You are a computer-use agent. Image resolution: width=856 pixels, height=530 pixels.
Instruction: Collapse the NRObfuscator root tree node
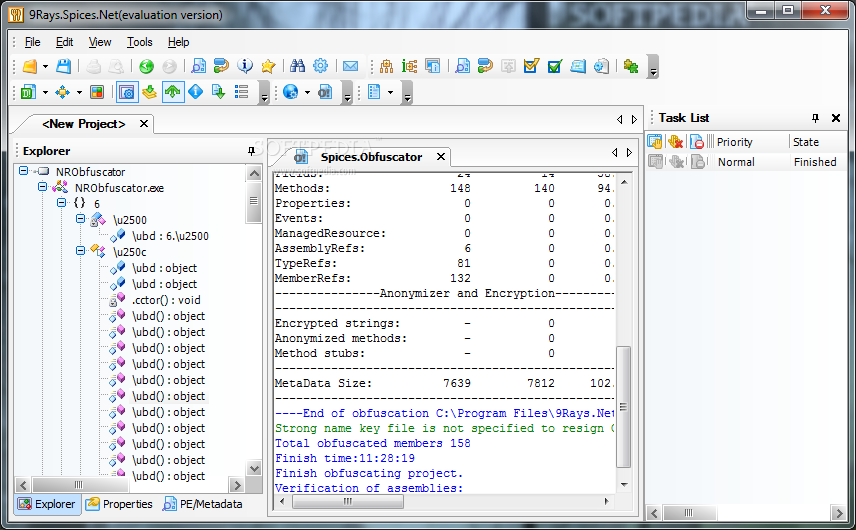click(x=23, y=171)
